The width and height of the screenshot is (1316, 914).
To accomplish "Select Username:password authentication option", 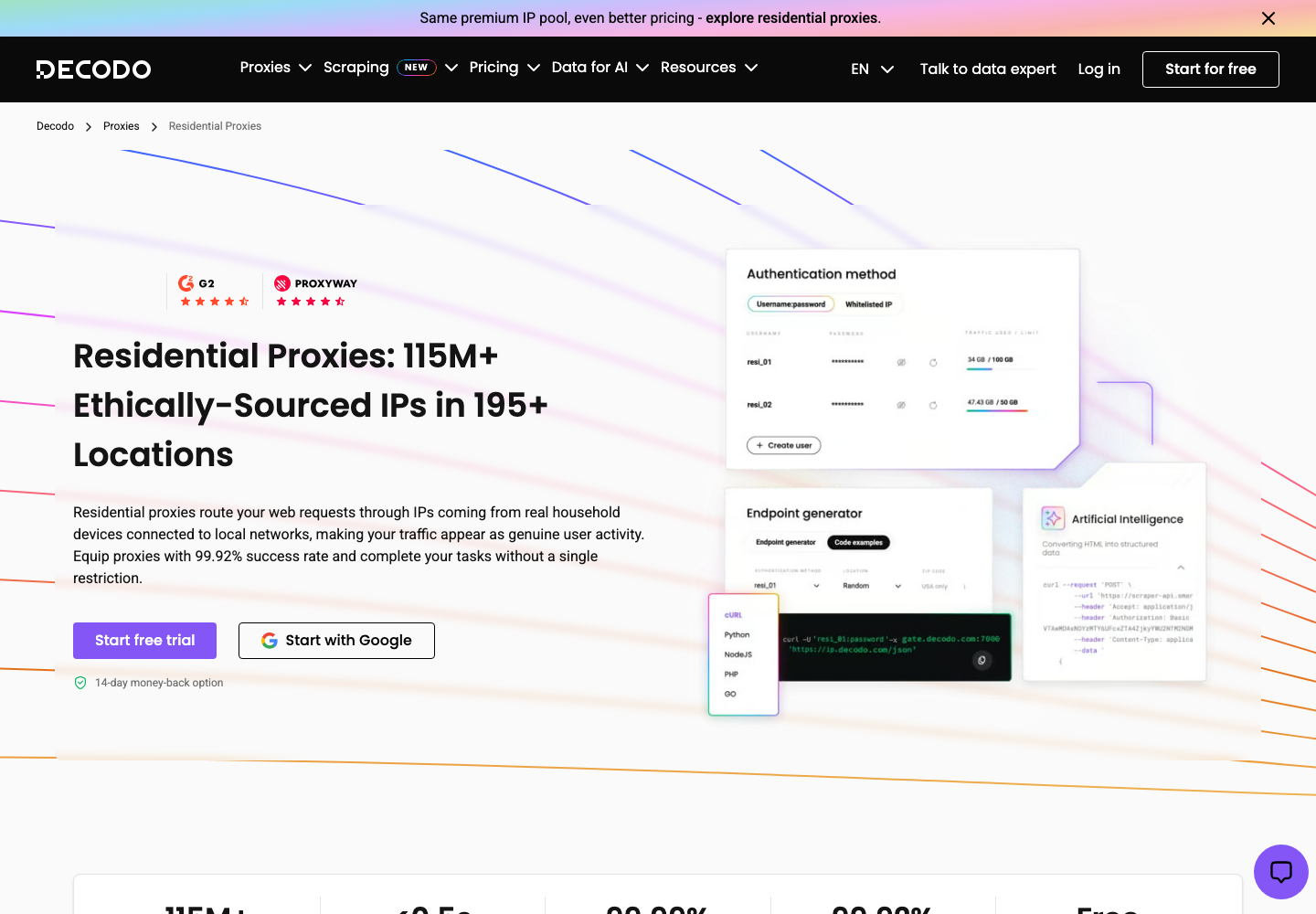I will pos(791,304).
